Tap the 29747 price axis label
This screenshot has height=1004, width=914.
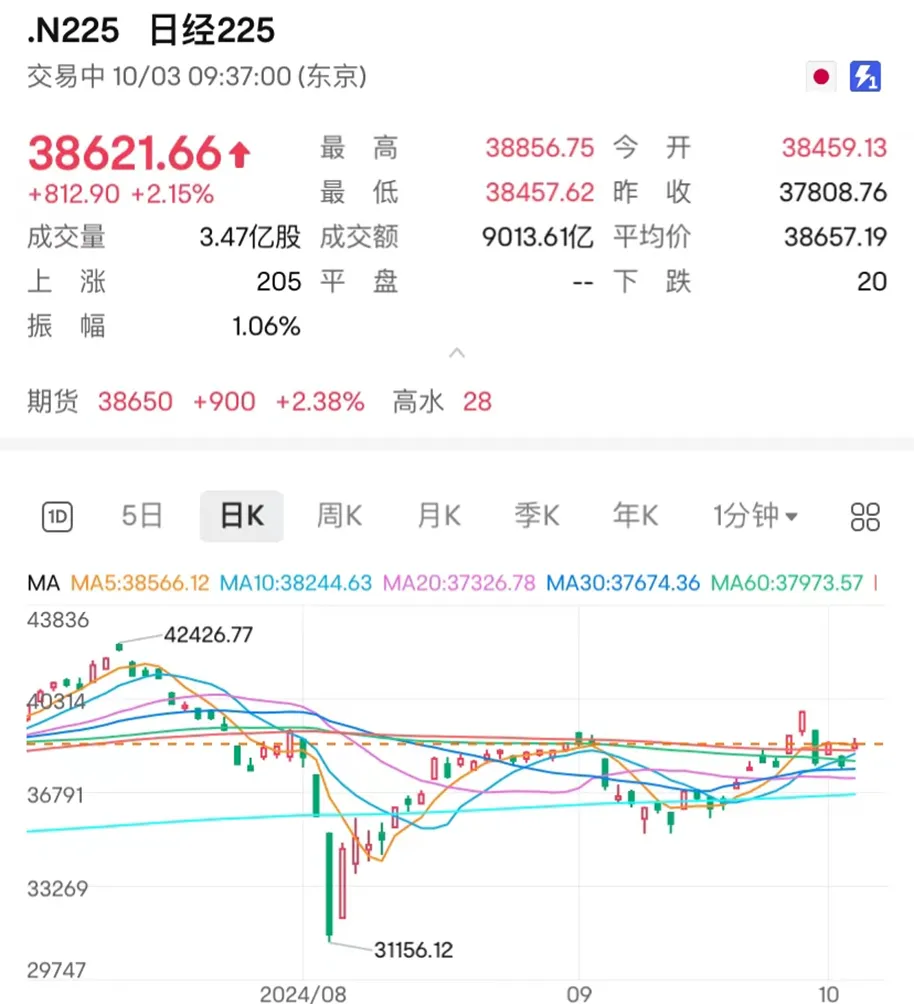coord(56,970)
